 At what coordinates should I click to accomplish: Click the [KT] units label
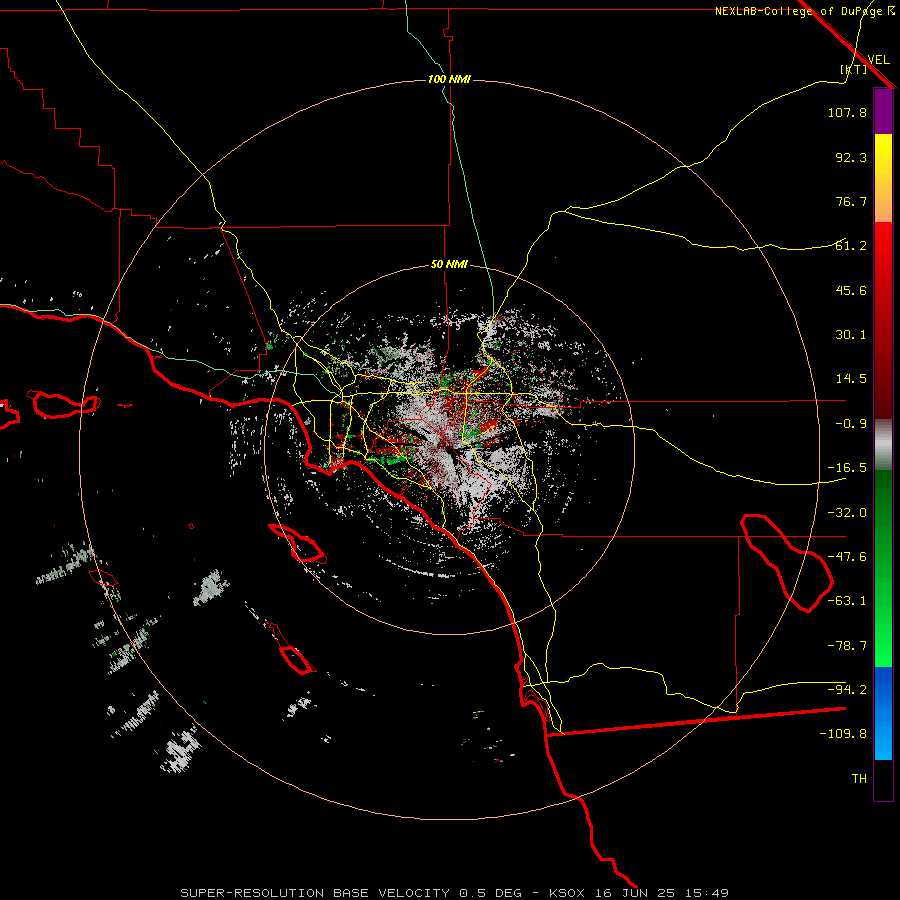click(854, 69)
